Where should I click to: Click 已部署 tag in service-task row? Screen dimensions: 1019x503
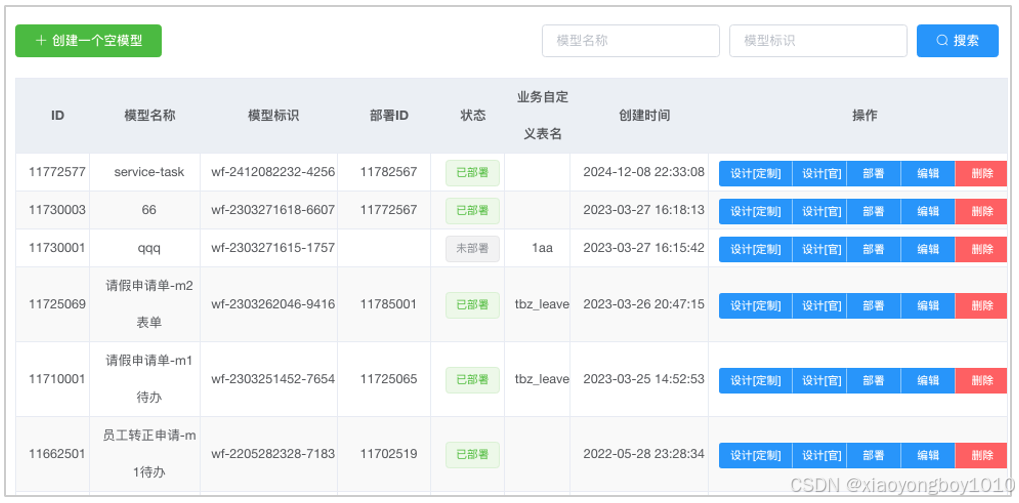point(472,174)
